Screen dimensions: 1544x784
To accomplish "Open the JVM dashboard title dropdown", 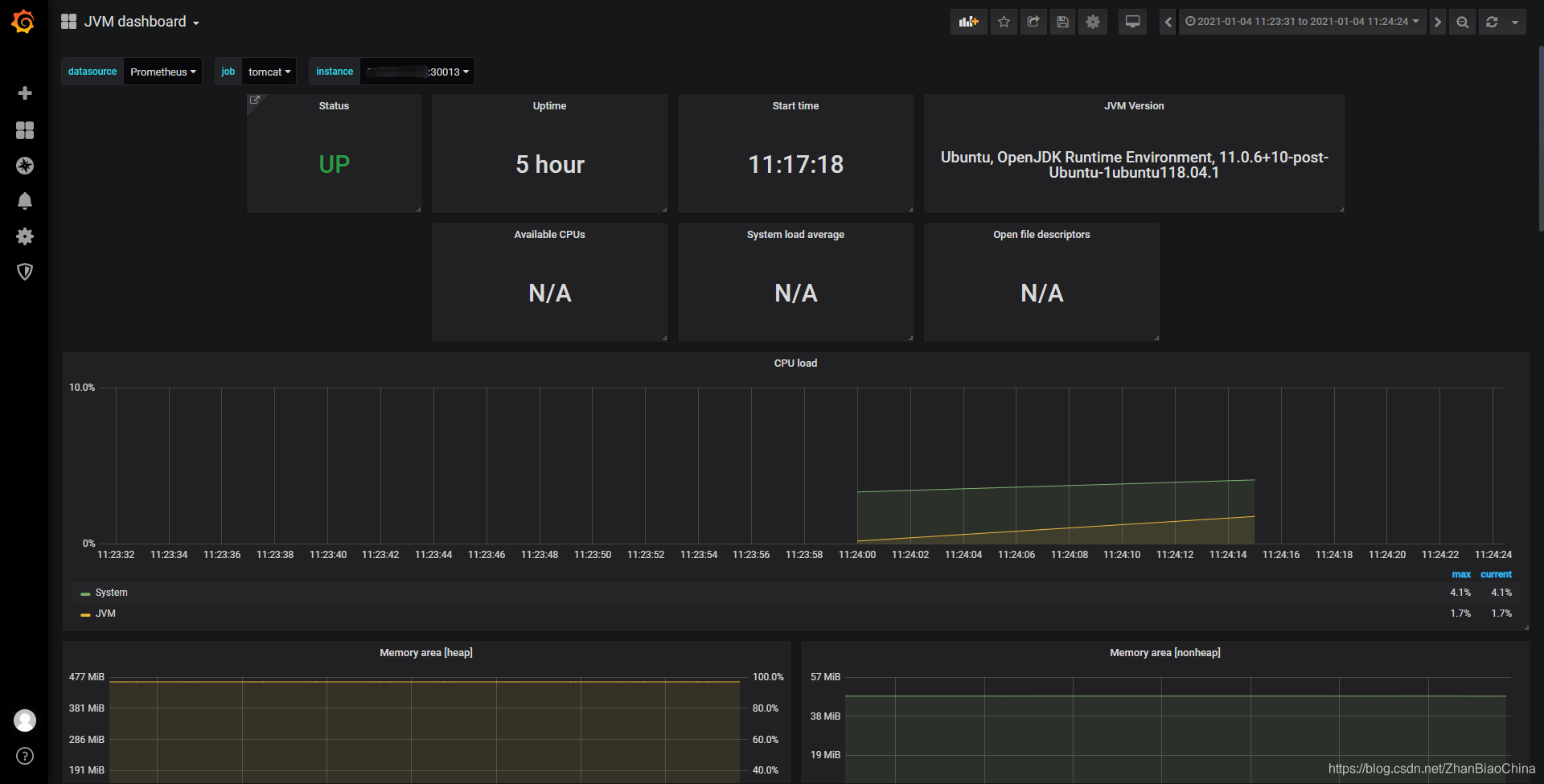I will (142, 22).
